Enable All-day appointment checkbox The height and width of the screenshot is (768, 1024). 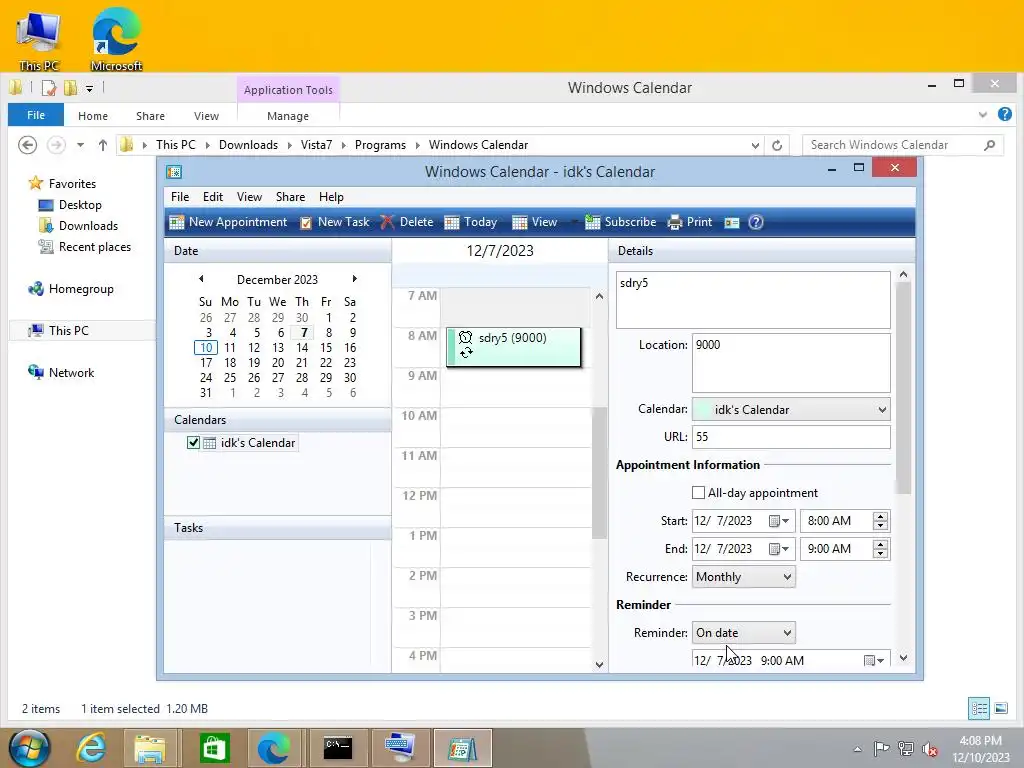tap(698, 492)
